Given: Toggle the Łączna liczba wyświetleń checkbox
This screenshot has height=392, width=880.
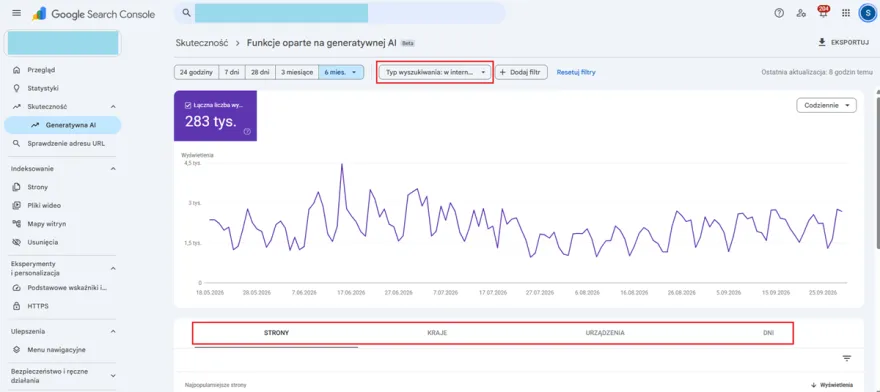Looking at the screenshot, I should click(188, 105).
